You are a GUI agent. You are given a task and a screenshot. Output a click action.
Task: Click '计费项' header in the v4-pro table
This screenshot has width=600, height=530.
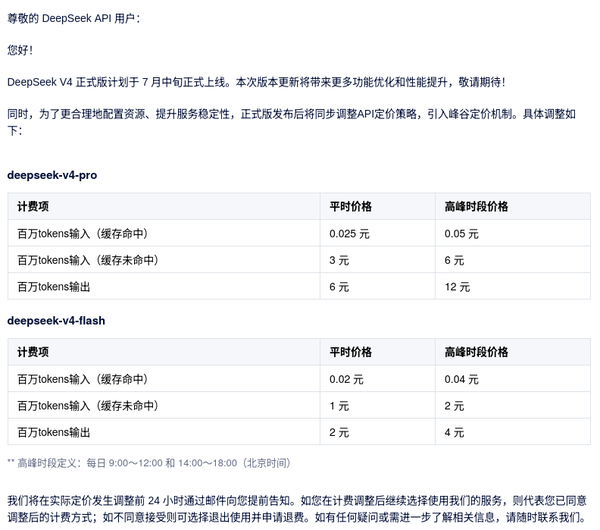[33, 207]
